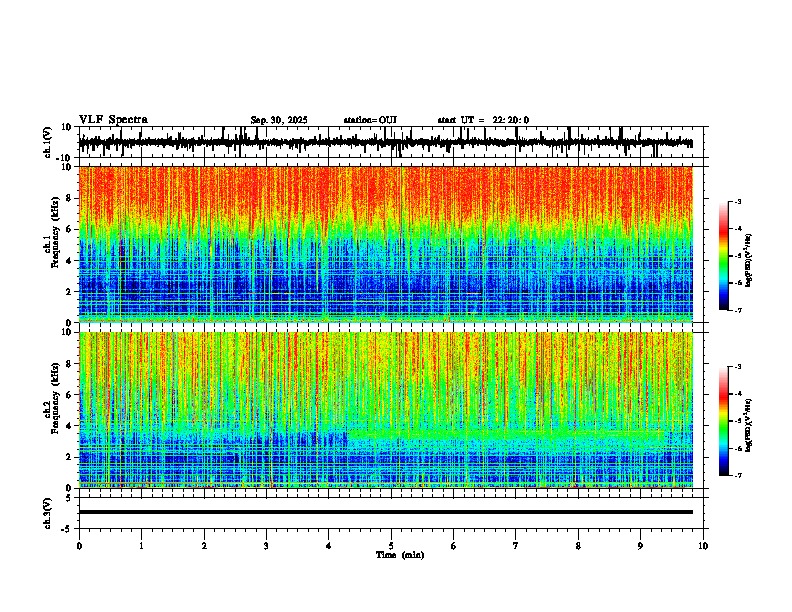Click the ch.1(V) axis label
The width and height of the screenshot is (792, 612).
pos(48,142)
